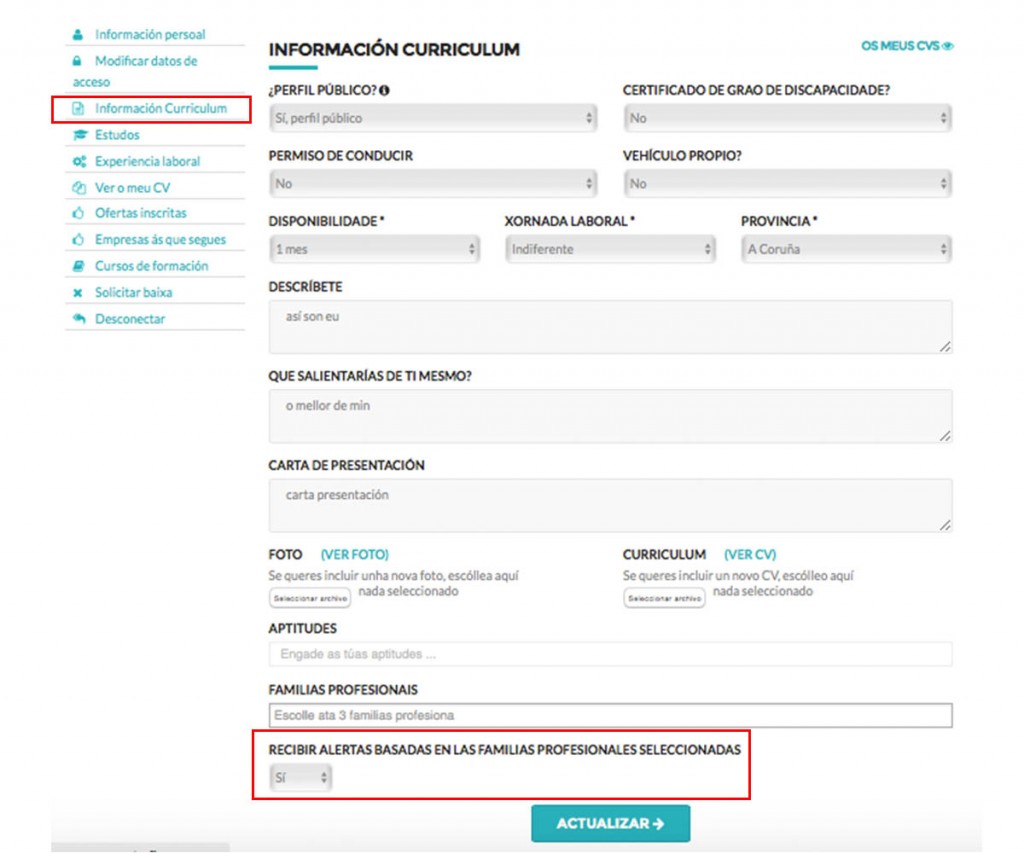Open the Permiso de conducir dropdown
1024x853 pixels.
click(433, 184)
